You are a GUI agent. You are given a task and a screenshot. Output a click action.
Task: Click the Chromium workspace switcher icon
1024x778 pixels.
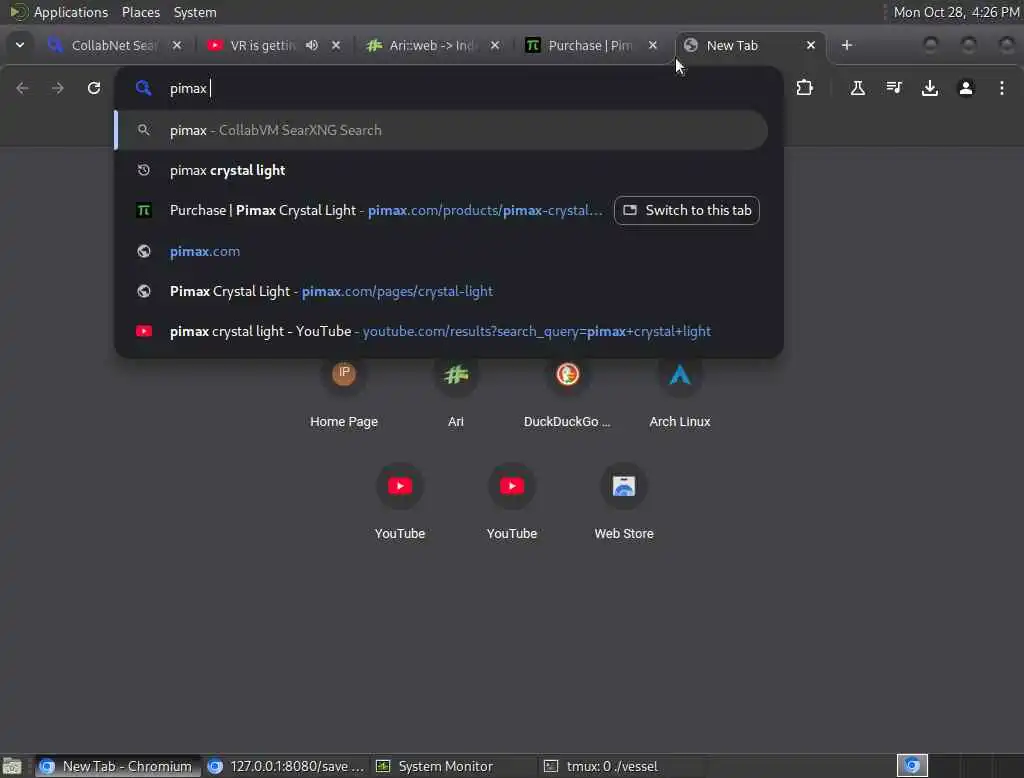click(x=912, y=765)
